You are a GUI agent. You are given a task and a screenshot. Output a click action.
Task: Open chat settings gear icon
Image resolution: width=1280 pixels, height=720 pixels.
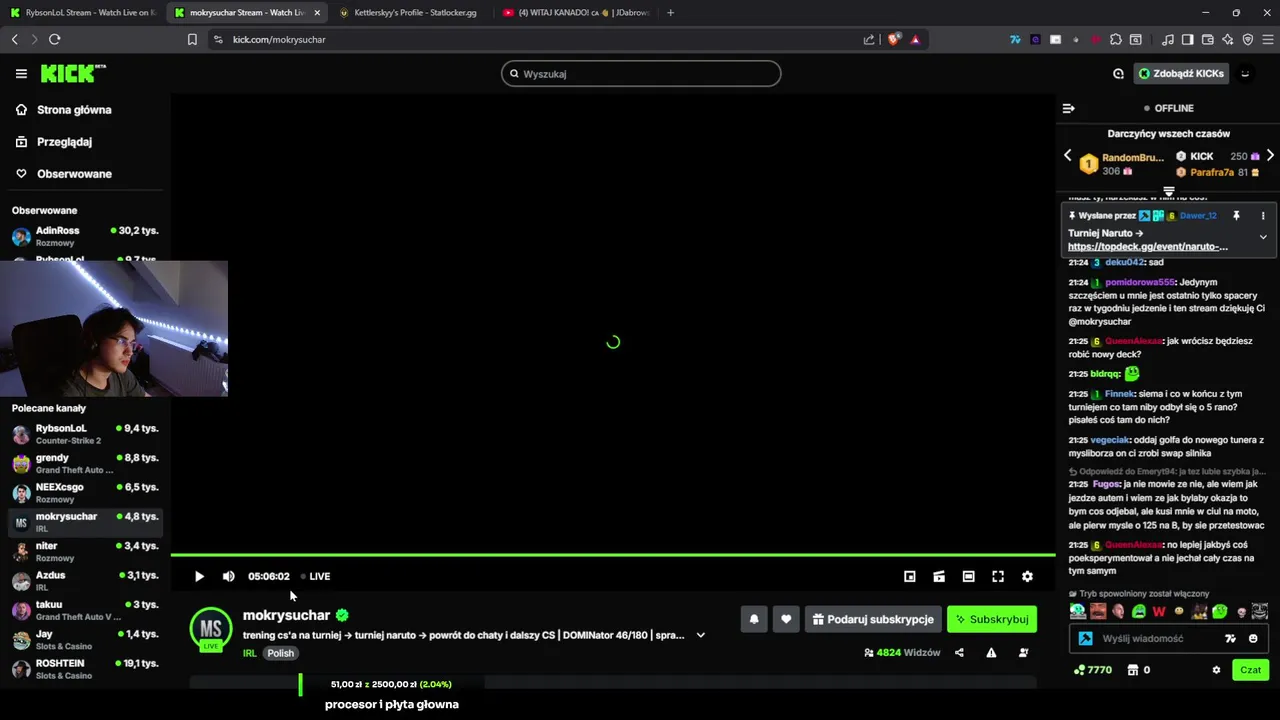[x=1216, y=670]
